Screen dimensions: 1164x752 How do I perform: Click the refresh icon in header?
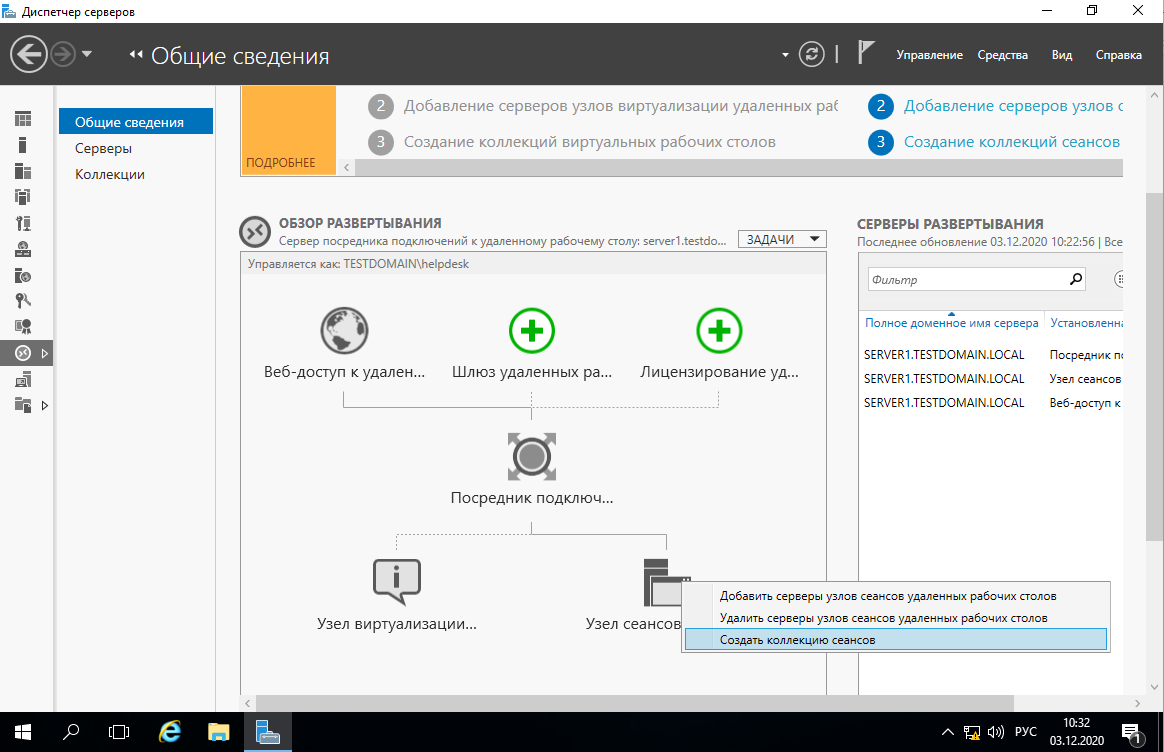812,54
